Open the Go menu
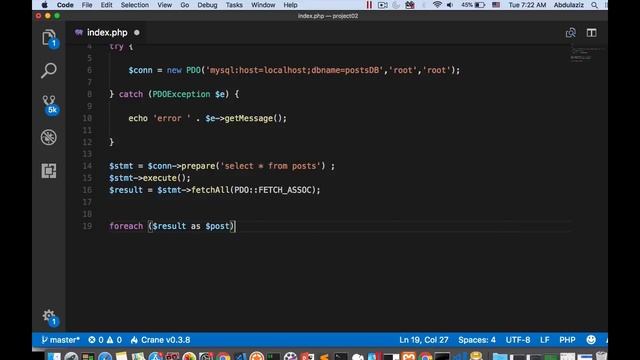640x360 pixels. point(184,5)
